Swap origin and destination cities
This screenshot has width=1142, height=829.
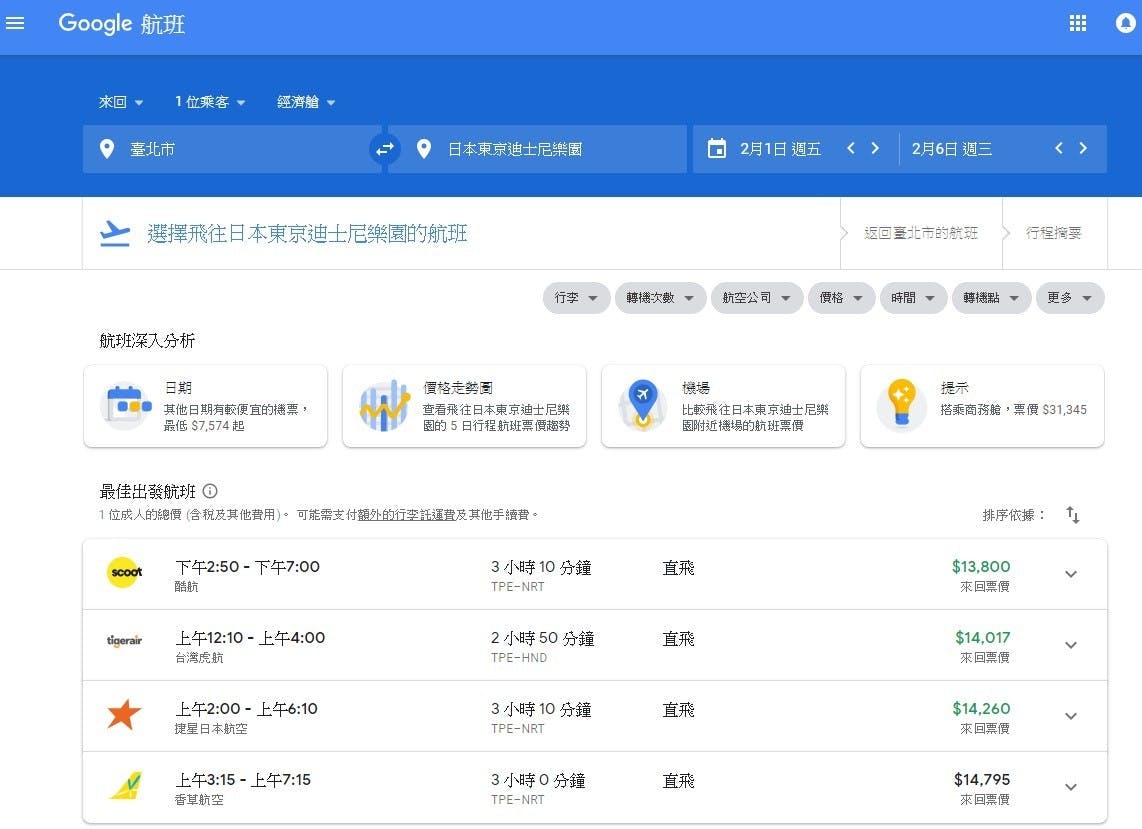(385, 149)
